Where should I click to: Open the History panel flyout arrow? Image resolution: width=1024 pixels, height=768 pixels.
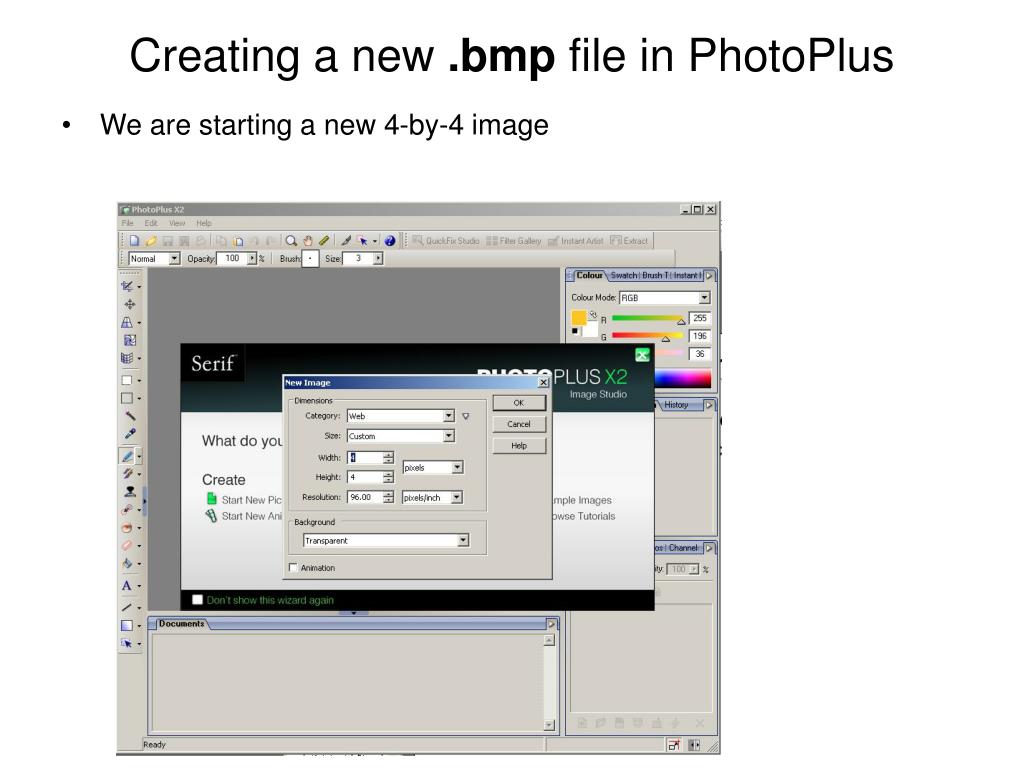709,406
